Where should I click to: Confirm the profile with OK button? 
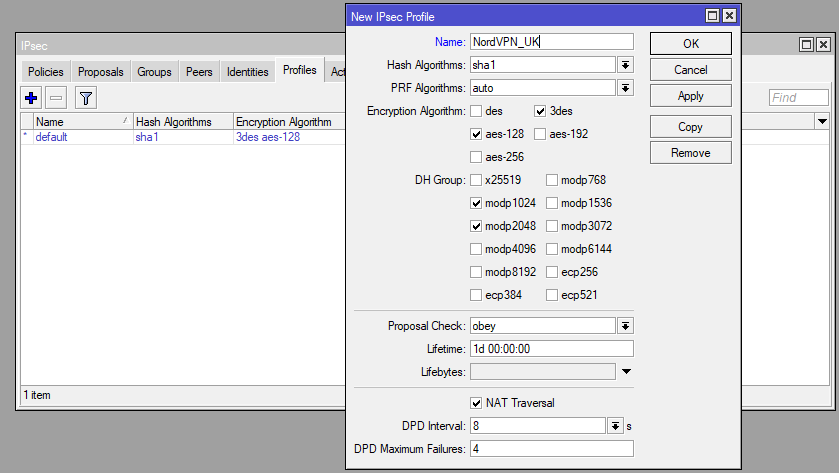click(x=691, y=44)
